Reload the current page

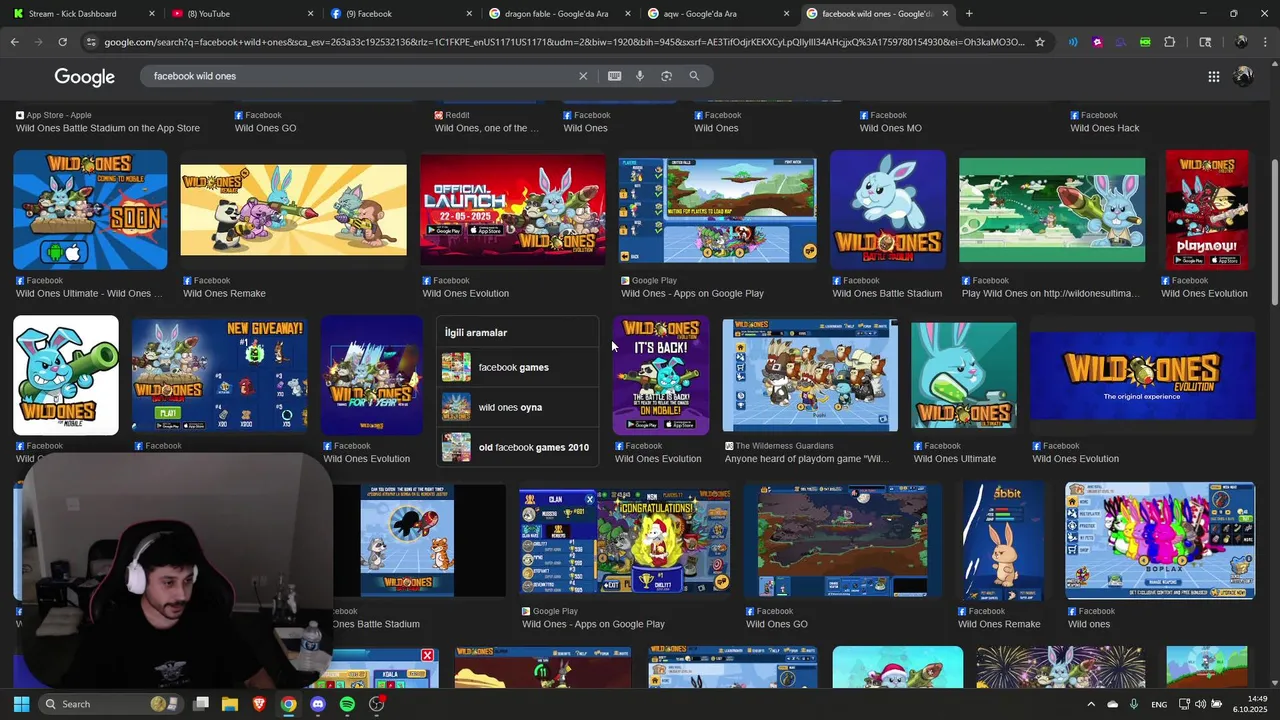point(62,42)
